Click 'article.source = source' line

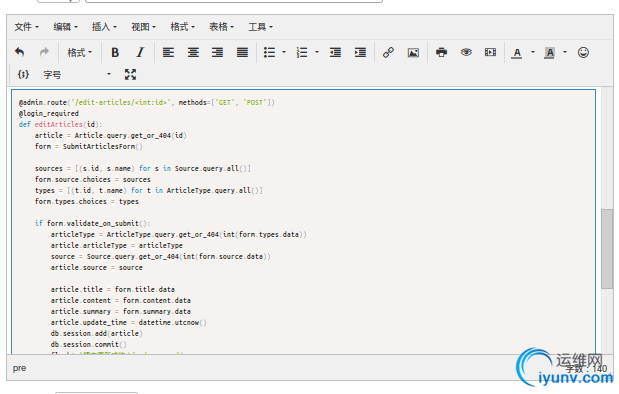(x=97, y=268)
